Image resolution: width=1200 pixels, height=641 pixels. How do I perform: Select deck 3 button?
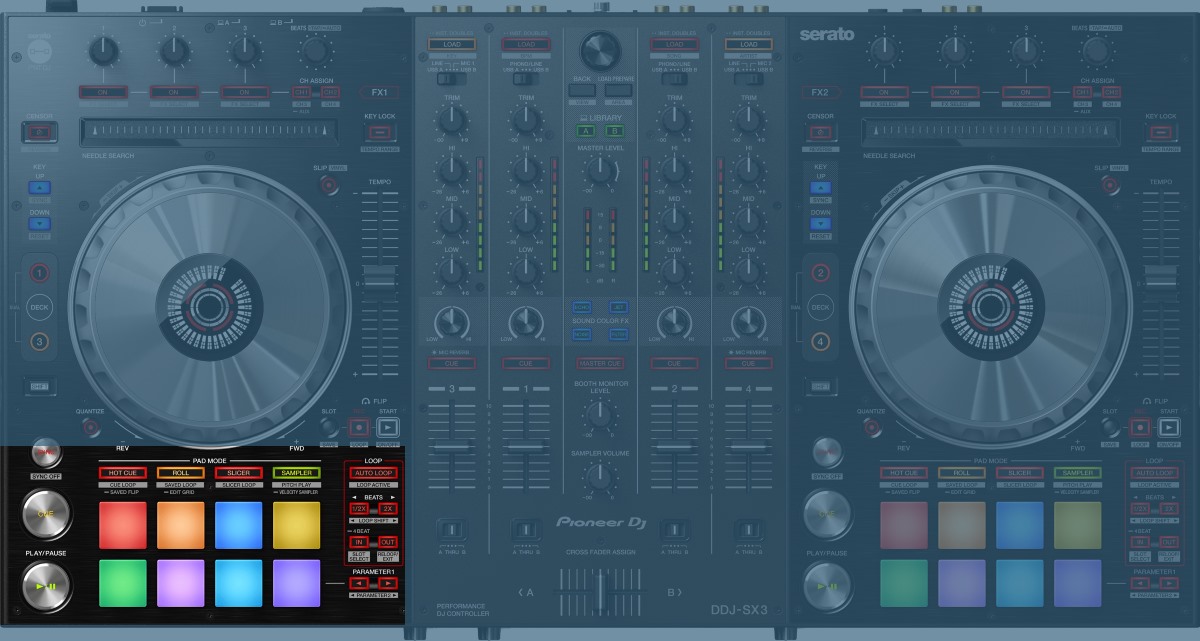point(39,342)
